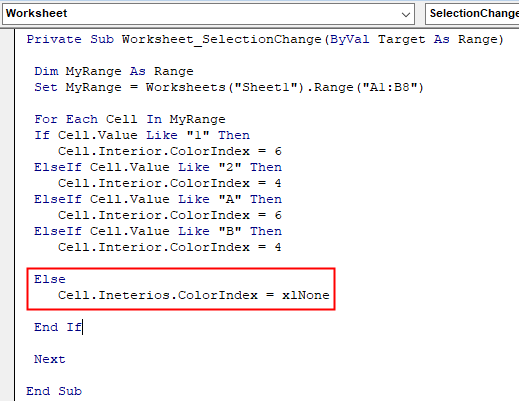Click the ColorIndex = 4 line under Like "B"
The width and height of the screenshot is (519, 401).
point(170,247)
